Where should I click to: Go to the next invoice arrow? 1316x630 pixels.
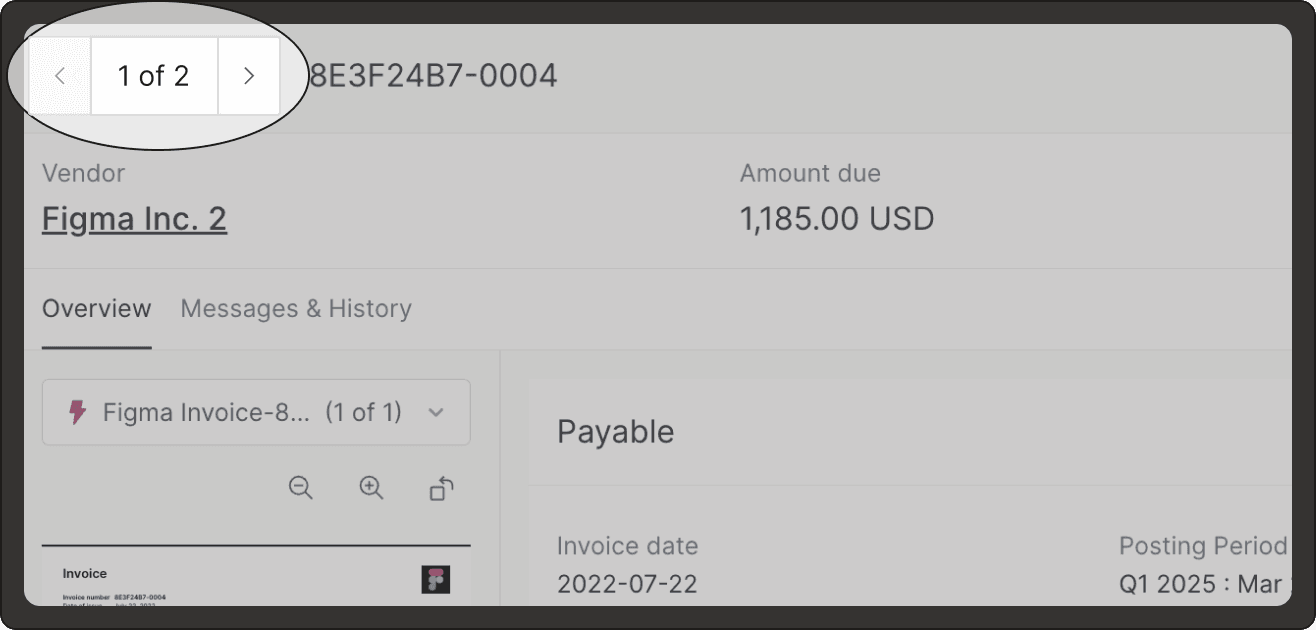click(249, 76)
